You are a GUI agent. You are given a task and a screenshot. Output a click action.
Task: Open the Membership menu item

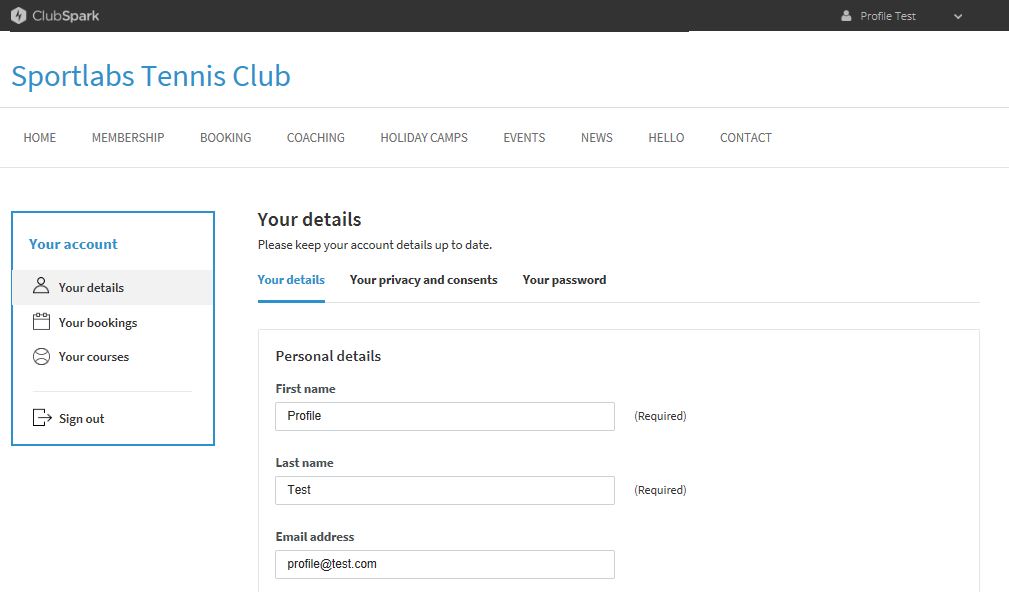[x=128, y=138]
